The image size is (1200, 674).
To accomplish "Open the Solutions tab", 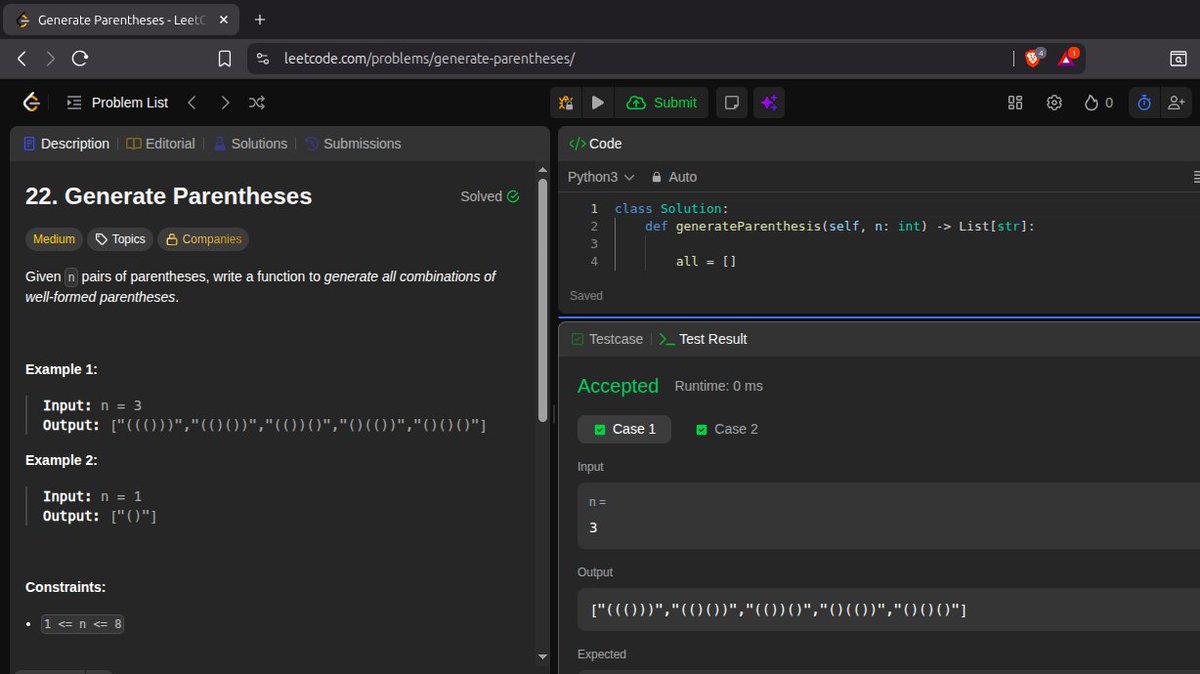I will [x=250, y=143].
